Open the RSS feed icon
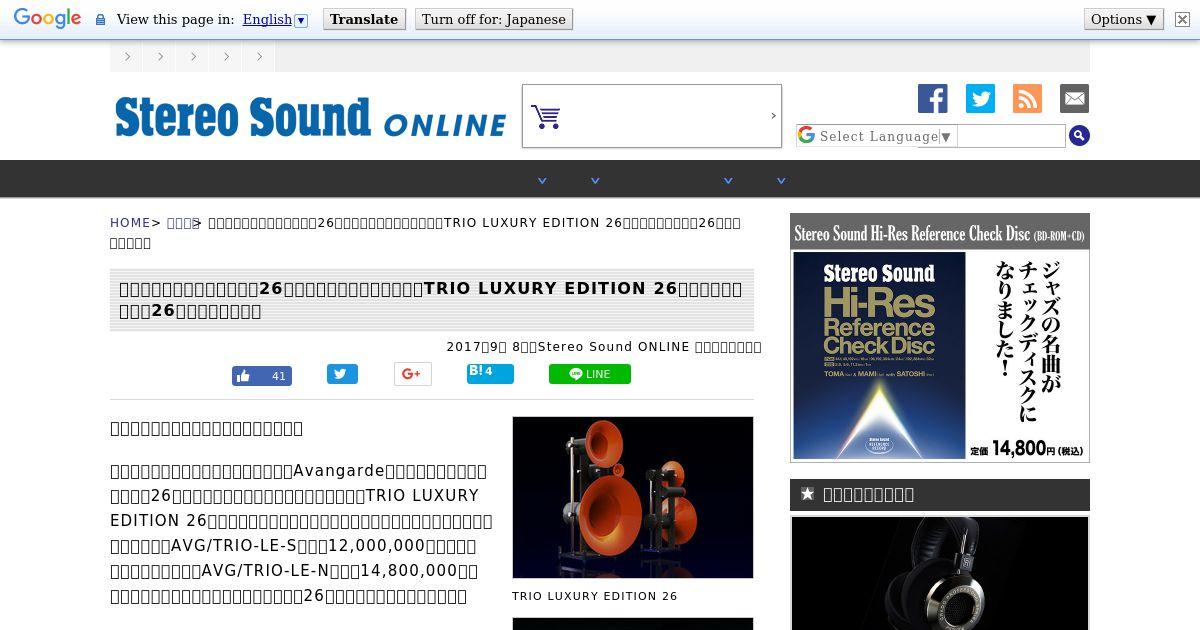The width and height of the screenshot is (1200, 630). tap(1027, 98)
